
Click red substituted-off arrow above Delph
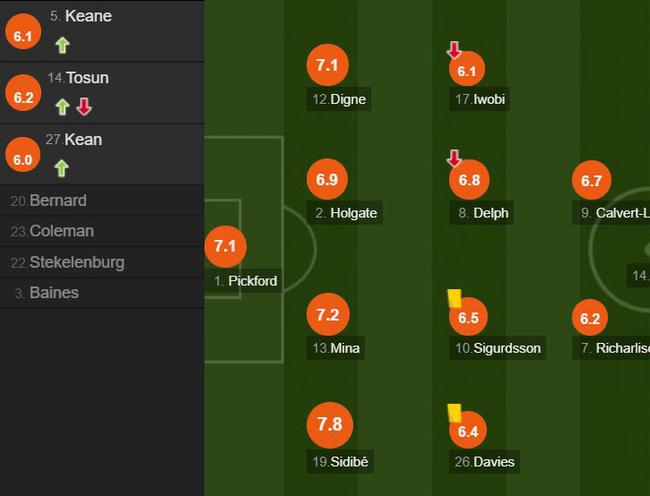[454, 158]
